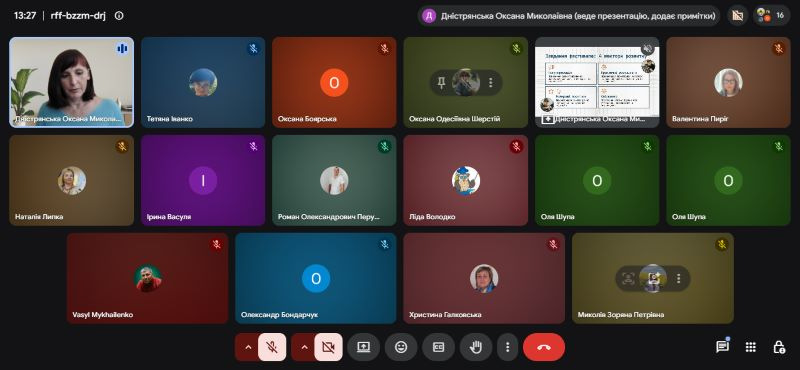Click name label Олександр Бондарчук
Viewport: 800px width, 370px height.
[280, 315]
